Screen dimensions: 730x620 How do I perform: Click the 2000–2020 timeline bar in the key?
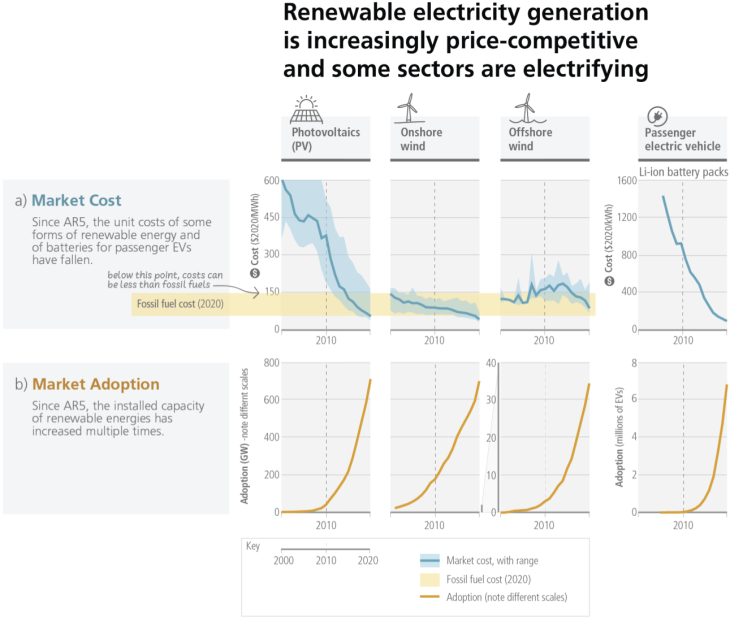(x=326, y=549)
